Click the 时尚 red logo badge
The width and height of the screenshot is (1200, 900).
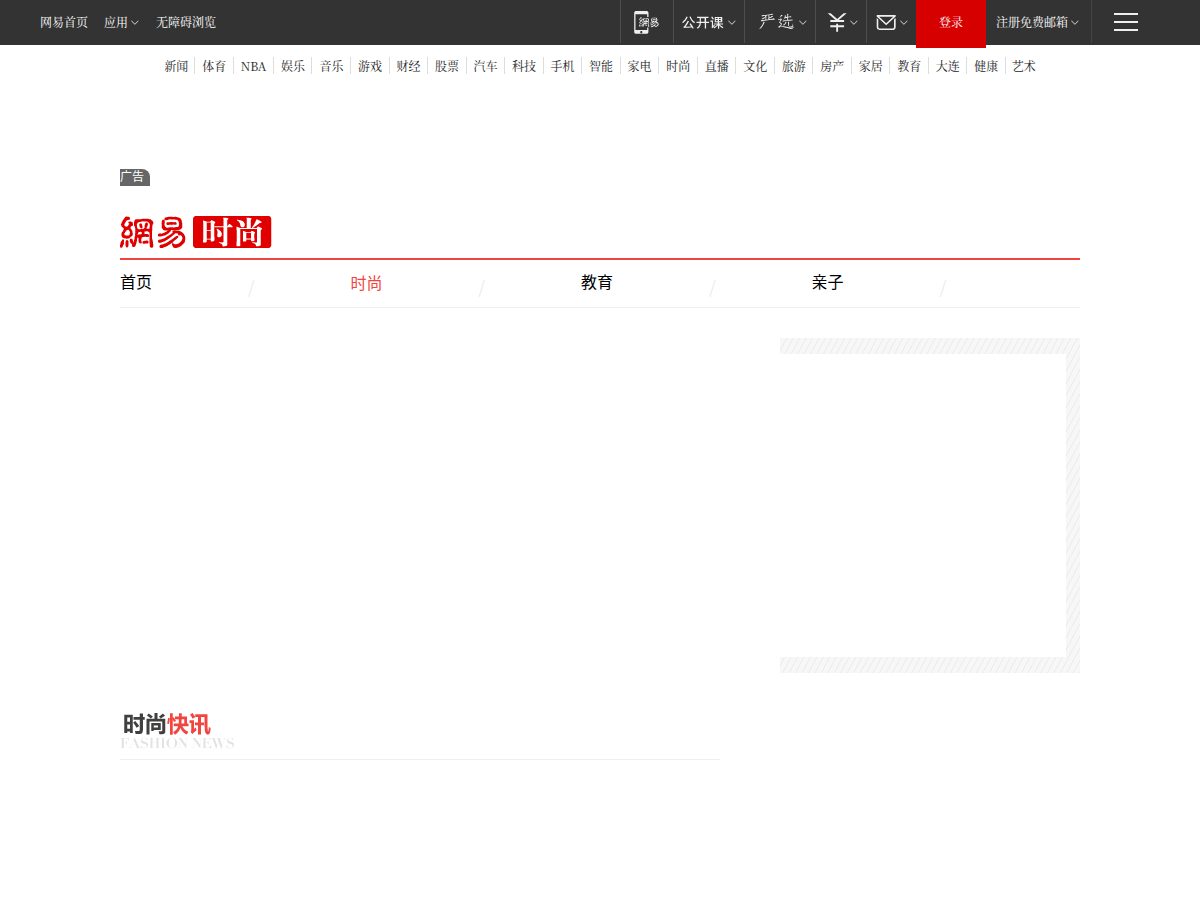[232, 232]
